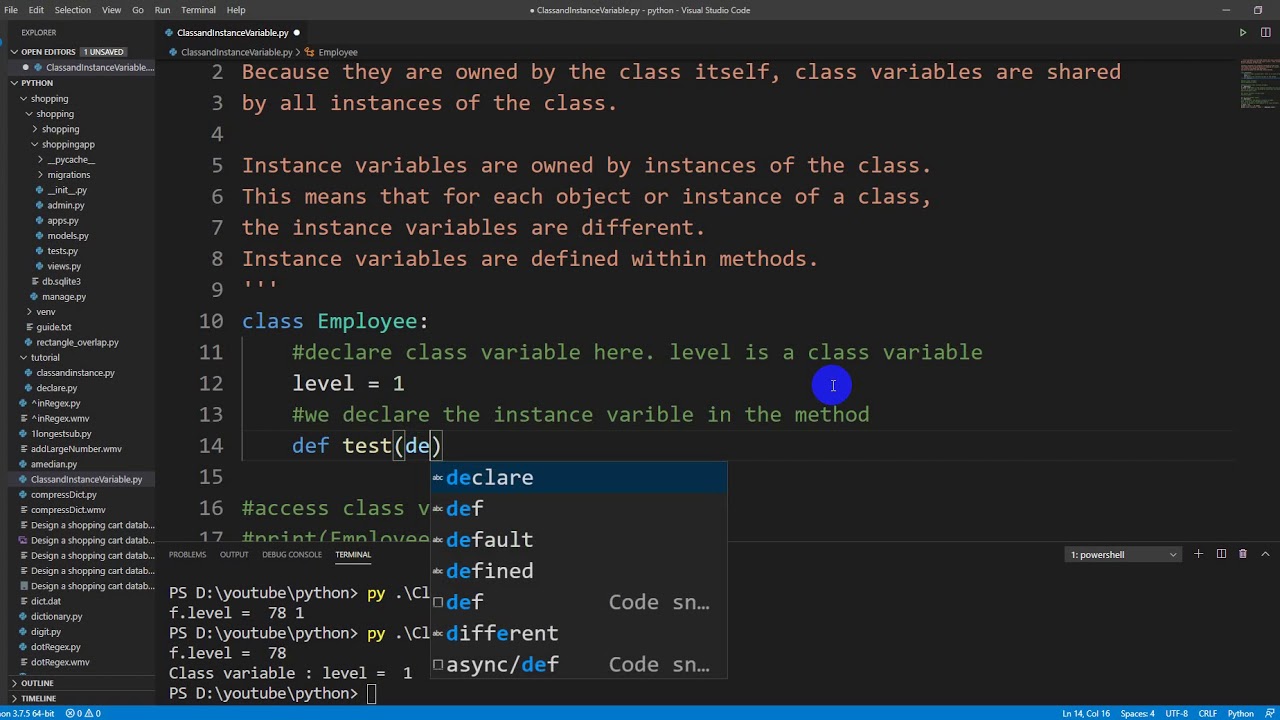Open the File menu

pyautogui.click(x=11, y=10)
